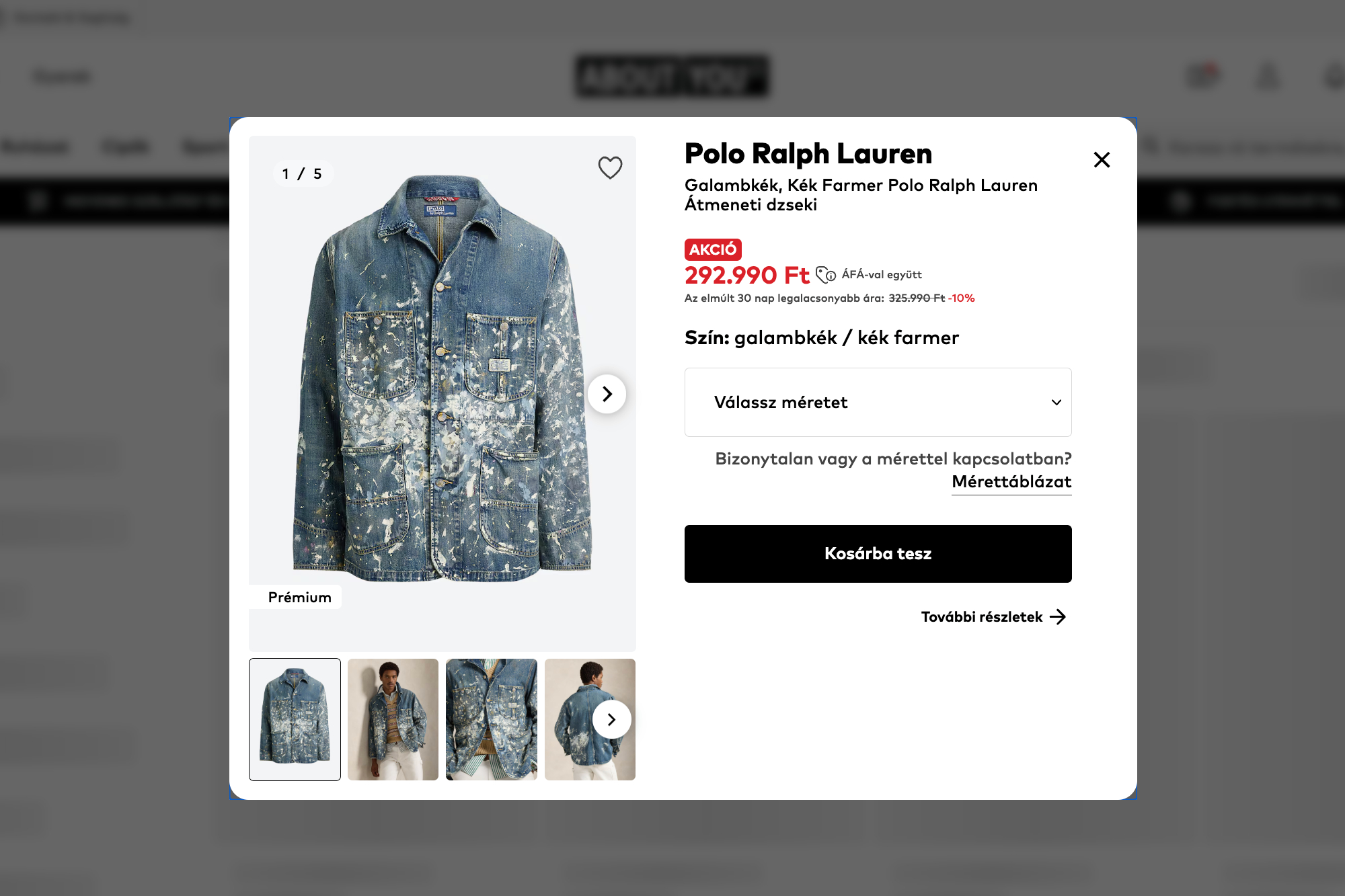
Task: Select first jacket front thumbnail
Action: 295,719
